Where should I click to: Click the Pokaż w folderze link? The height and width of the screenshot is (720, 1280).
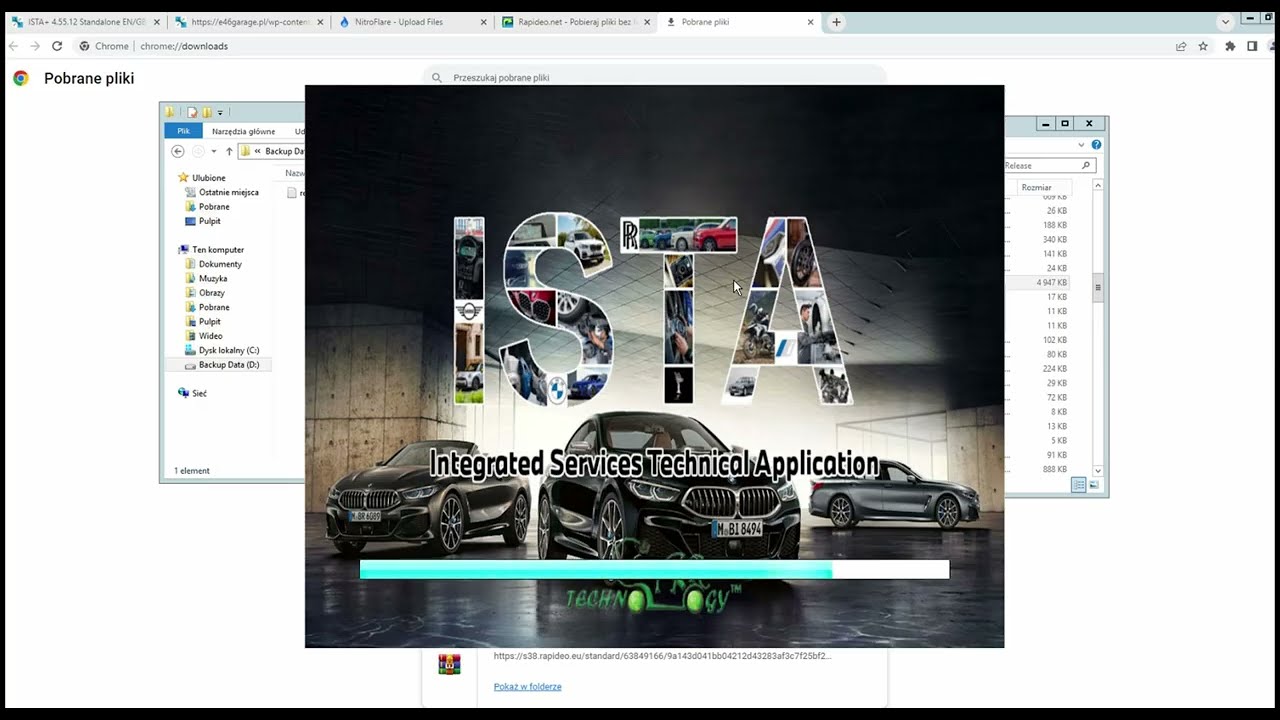coord(527,687)
